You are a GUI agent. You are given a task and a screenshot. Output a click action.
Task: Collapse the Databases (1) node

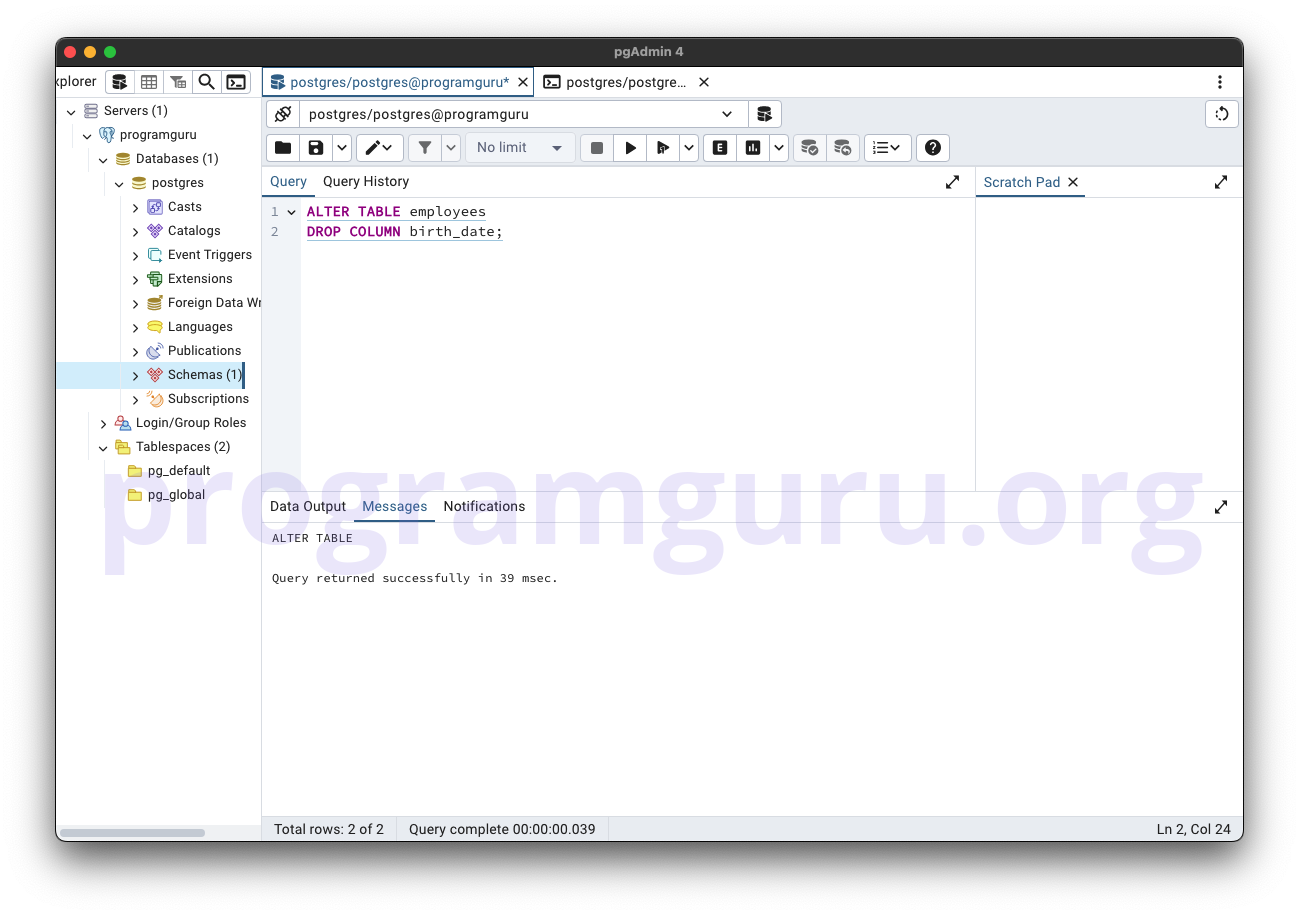pos(103,159)
